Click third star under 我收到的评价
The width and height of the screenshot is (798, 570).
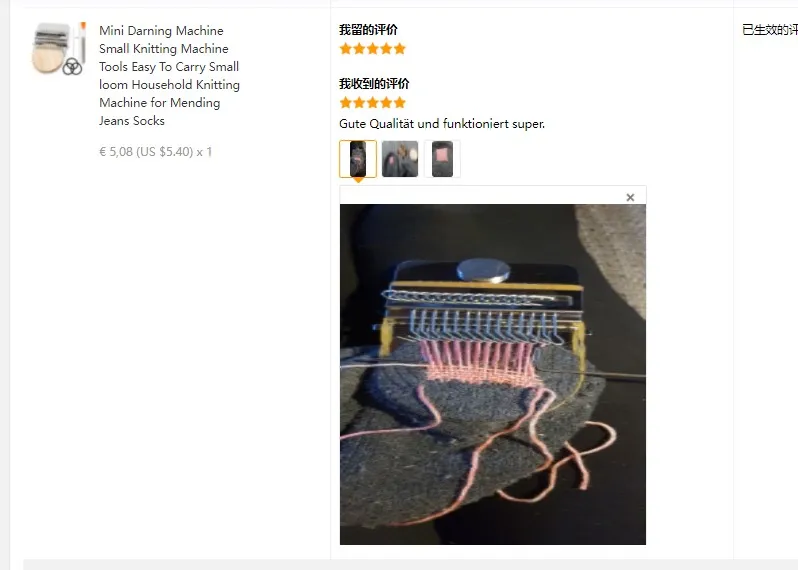point(373,103)
